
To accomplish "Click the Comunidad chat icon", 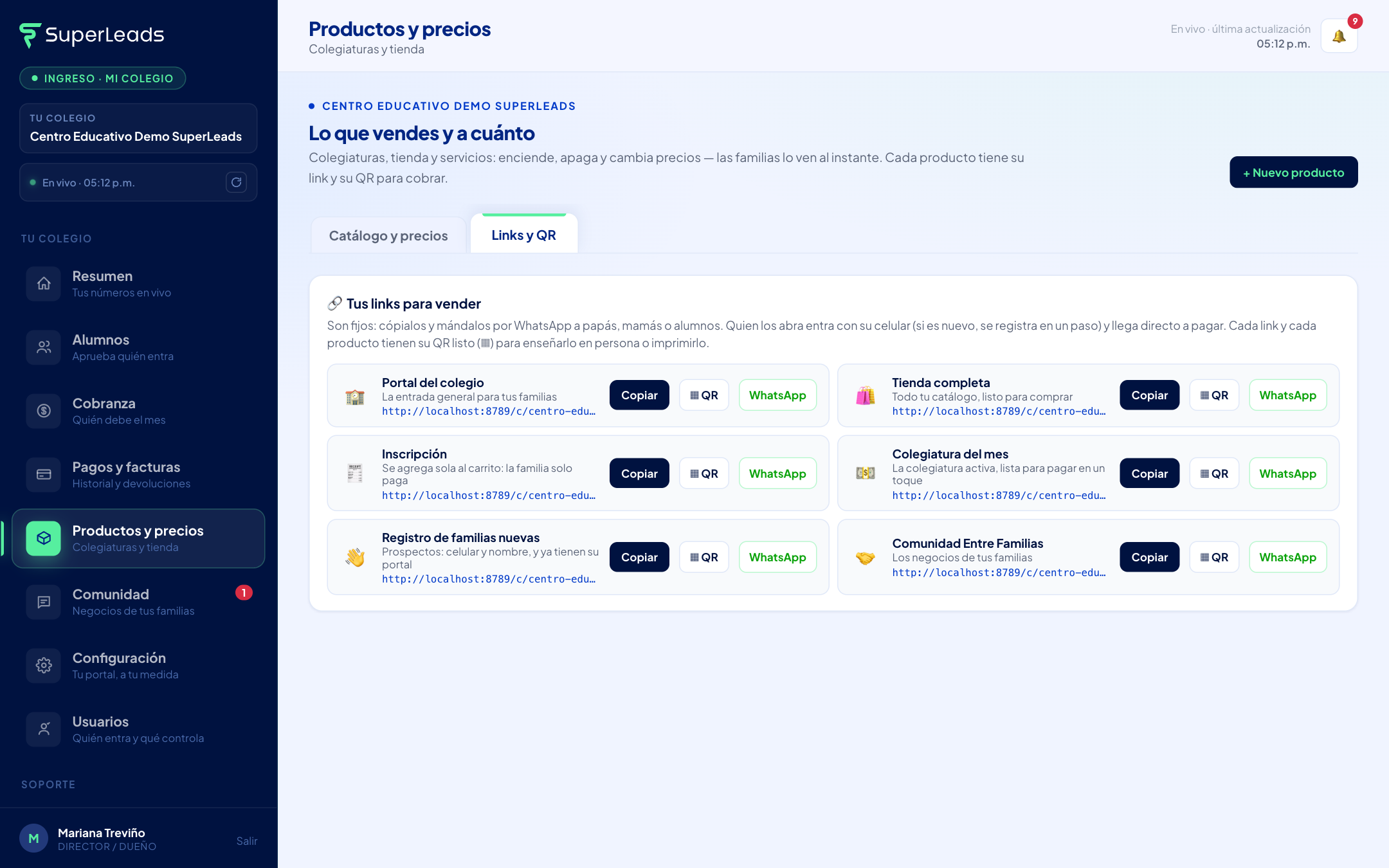I will pos(44,602).
